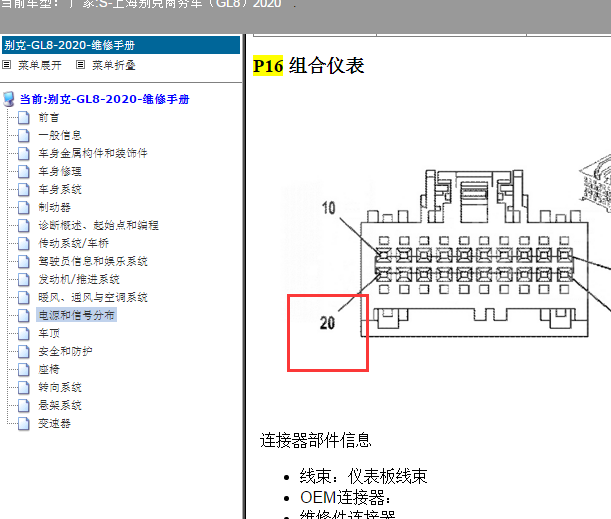Click the page icon next to 暖风、通风与空调系统
The image size is (611, 519).
tap(23, 297)
